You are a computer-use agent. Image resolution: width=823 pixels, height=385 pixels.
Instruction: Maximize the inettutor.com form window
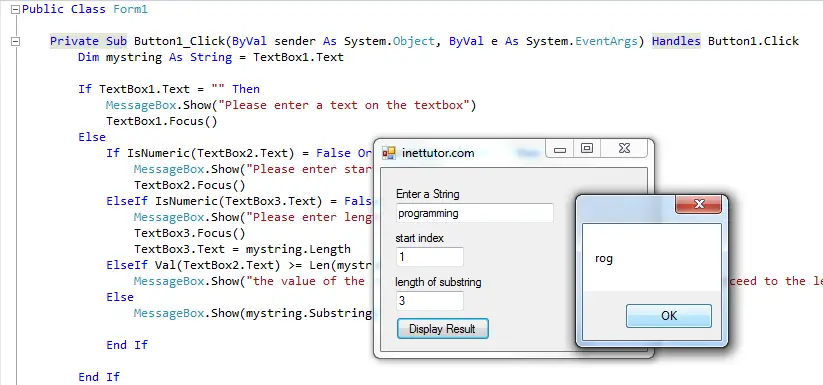click(587, 149)
